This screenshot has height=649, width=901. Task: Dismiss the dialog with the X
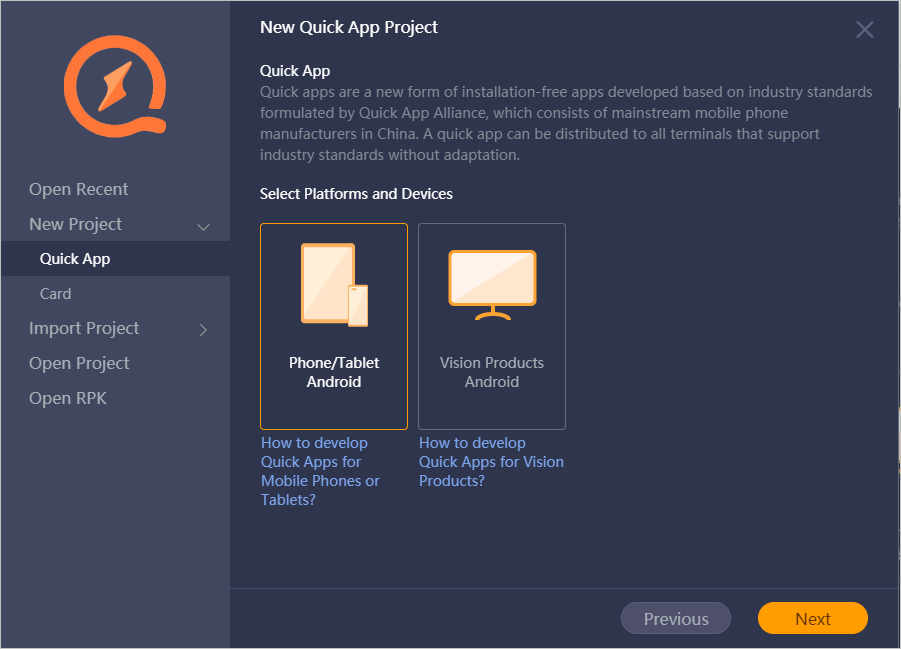864,29
